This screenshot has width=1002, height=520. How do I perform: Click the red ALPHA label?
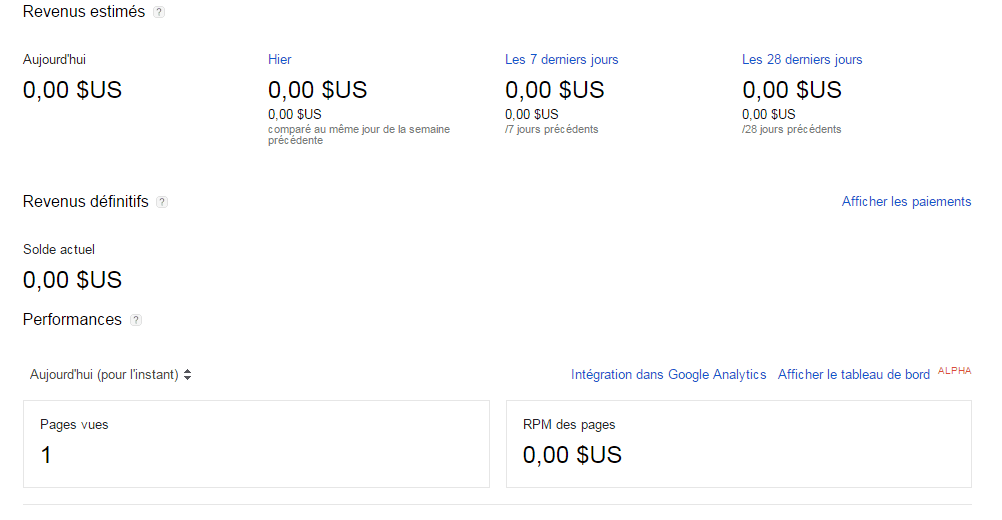coord(954,371)
